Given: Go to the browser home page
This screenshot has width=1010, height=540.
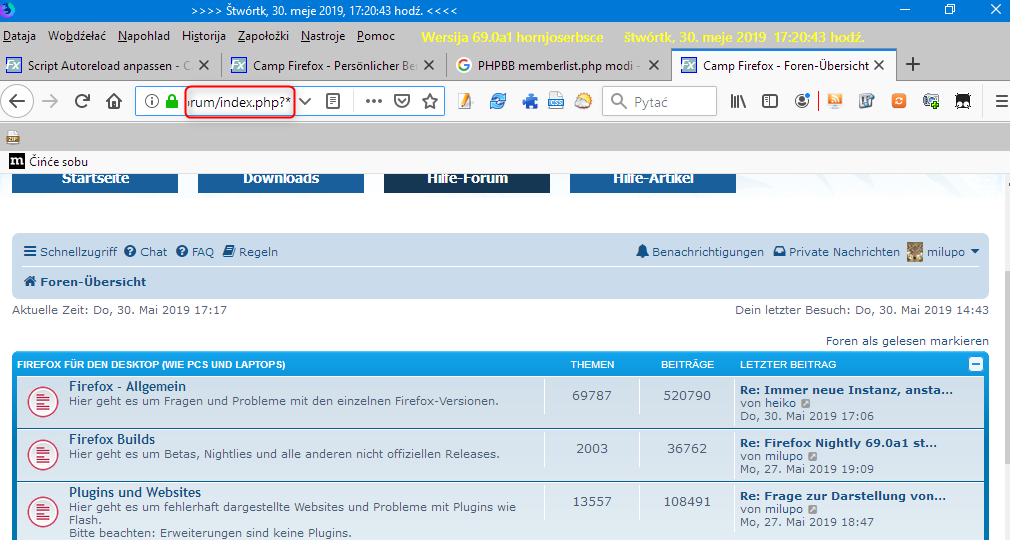Looking at the screenshot, I should pos(114,101).
